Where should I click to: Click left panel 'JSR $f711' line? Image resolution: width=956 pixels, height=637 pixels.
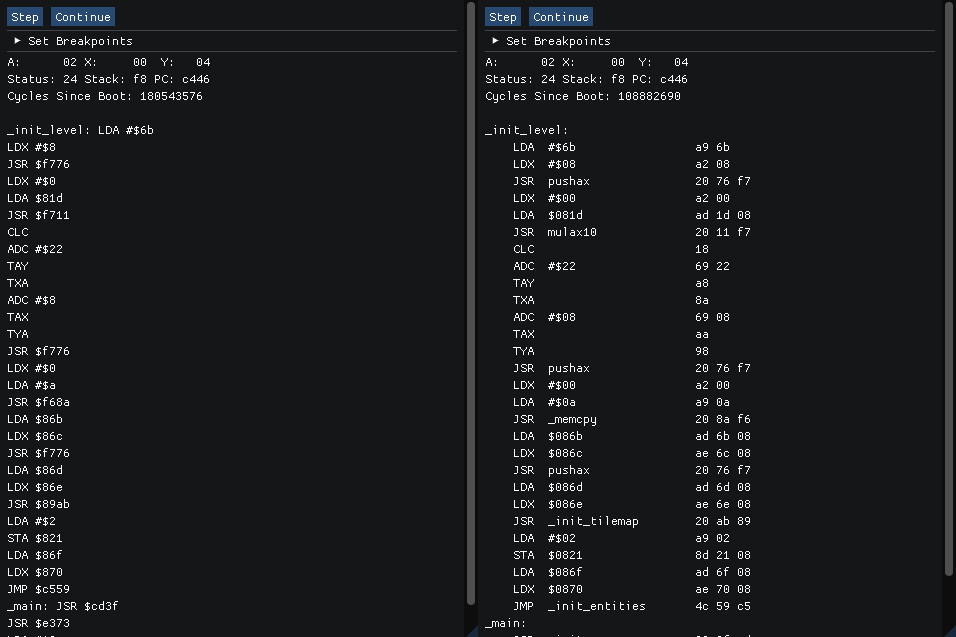pos(38,215)
